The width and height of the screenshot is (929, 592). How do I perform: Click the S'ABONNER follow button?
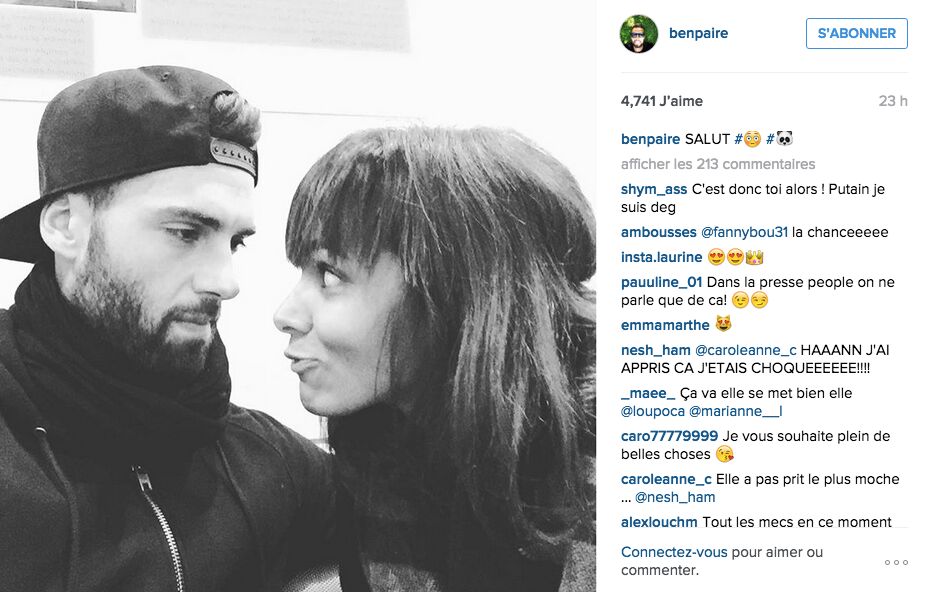click(x=857, y=33)
